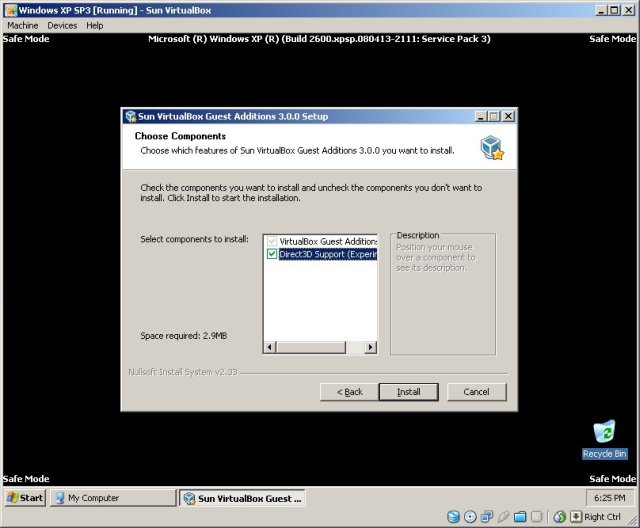Screen dimensions: 640x528
Task: Click the VirtualBox Guest Additions checkbox
Action: pos(272,241)
